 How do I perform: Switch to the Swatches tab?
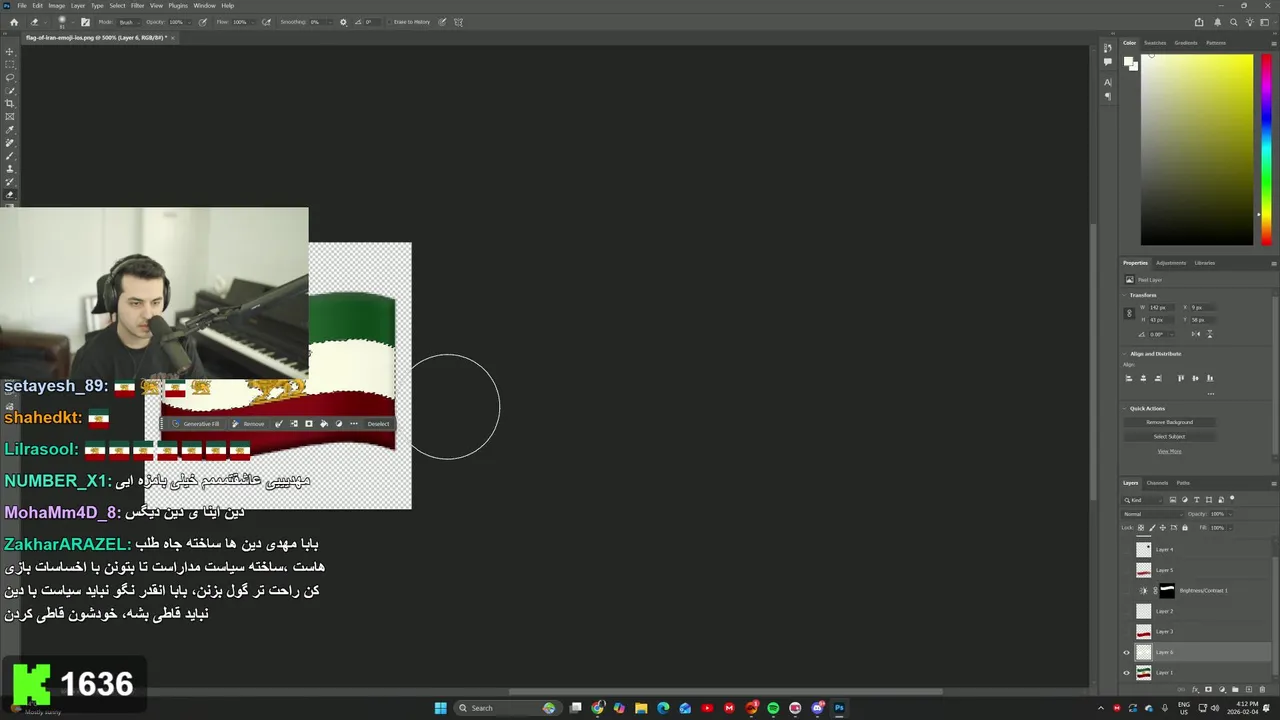coord(1155,43)
